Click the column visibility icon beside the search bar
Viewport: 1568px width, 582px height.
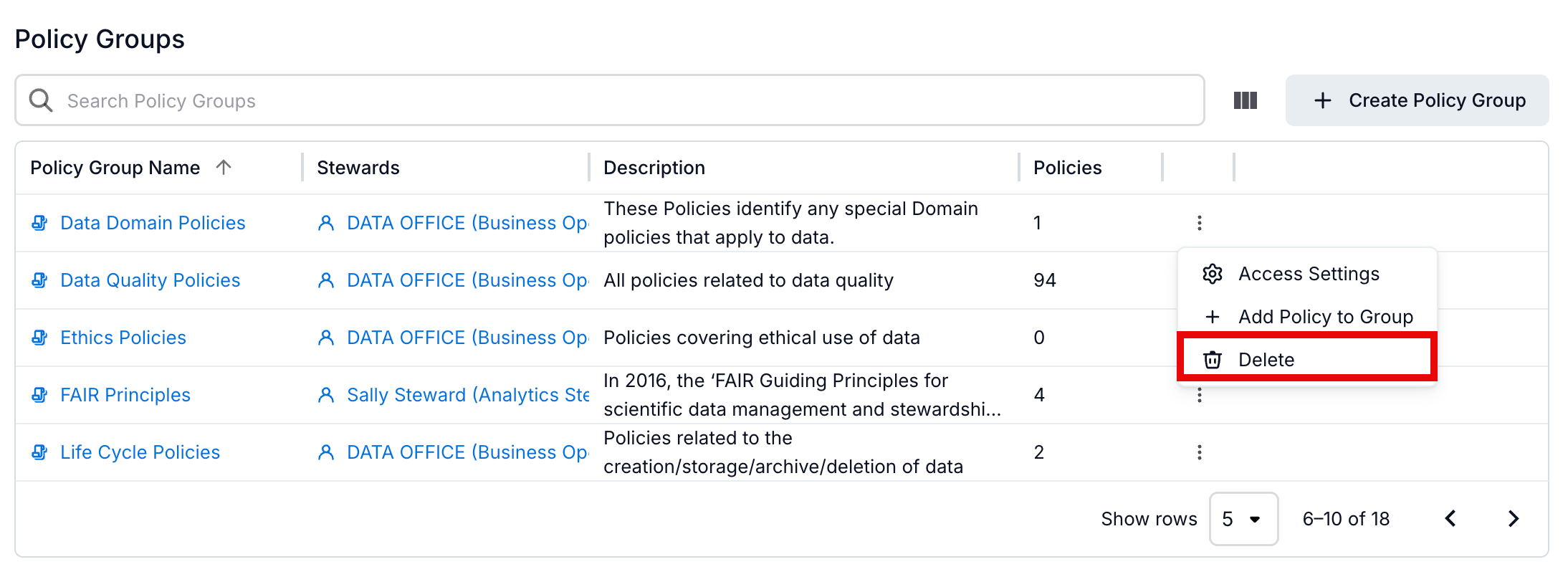point(1245,100)
